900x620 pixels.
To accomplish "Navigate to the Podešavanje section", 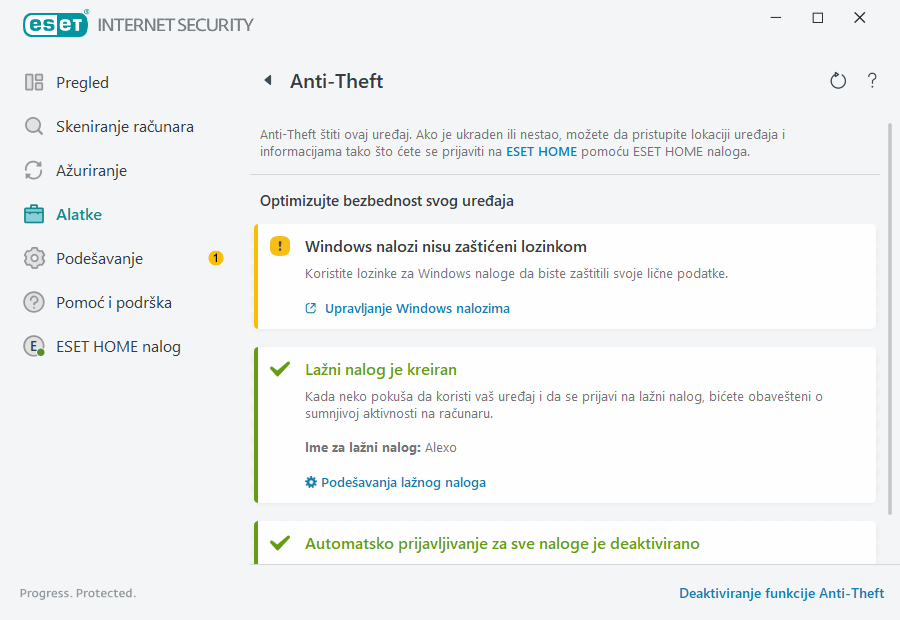I will pos(100,258).
